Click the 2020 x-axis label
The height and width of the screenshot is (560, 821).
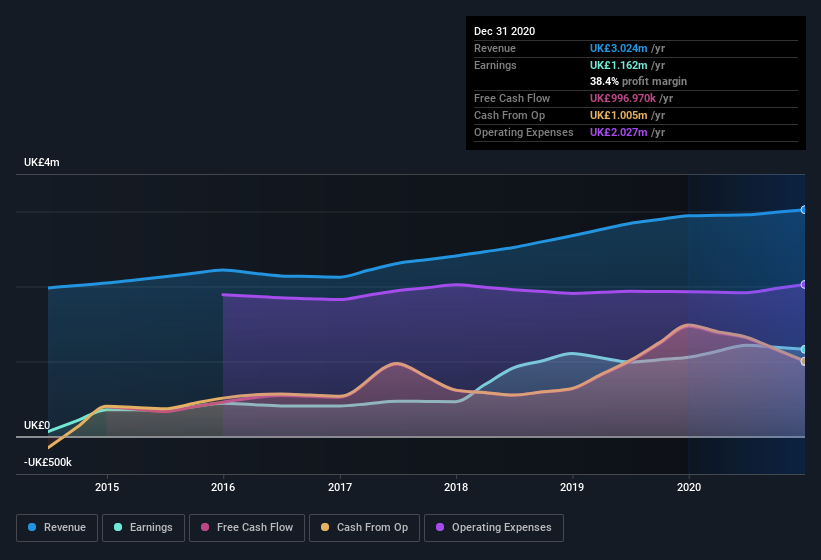pos(689,487)
